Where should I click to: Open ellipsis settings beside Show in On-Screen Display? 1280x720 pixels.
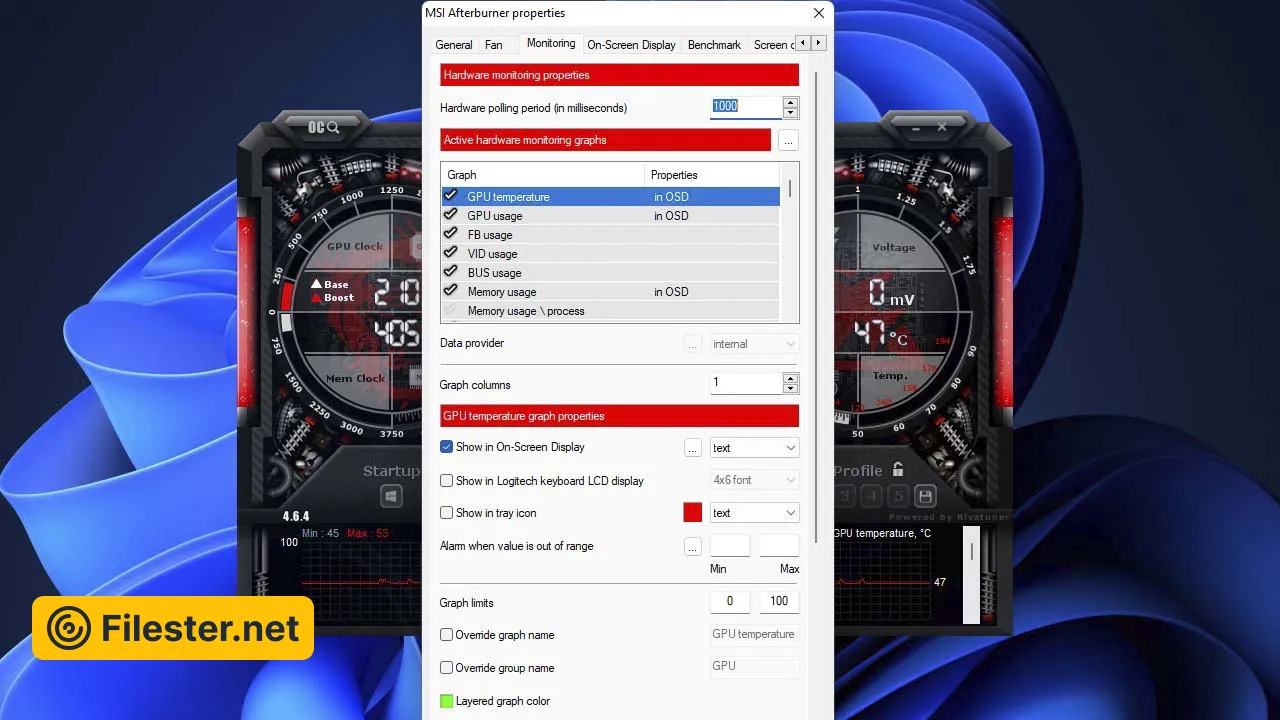(x=692, y=448)
